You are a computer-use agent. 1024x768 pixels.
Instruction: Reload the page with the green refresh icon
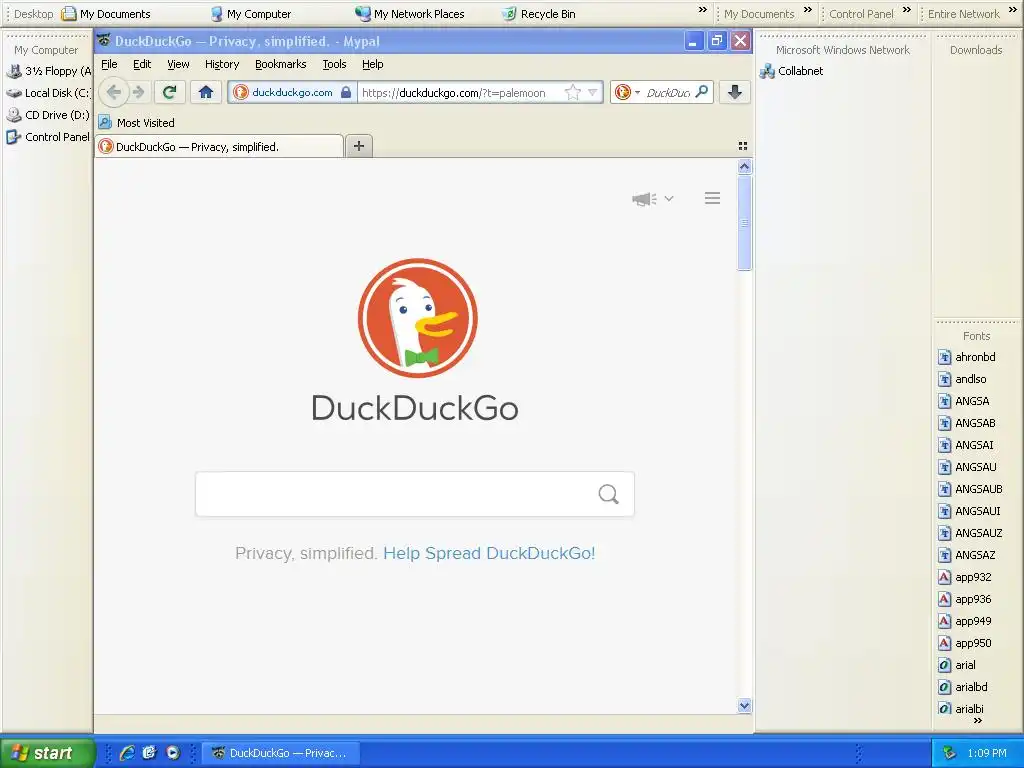coord(169,92)
